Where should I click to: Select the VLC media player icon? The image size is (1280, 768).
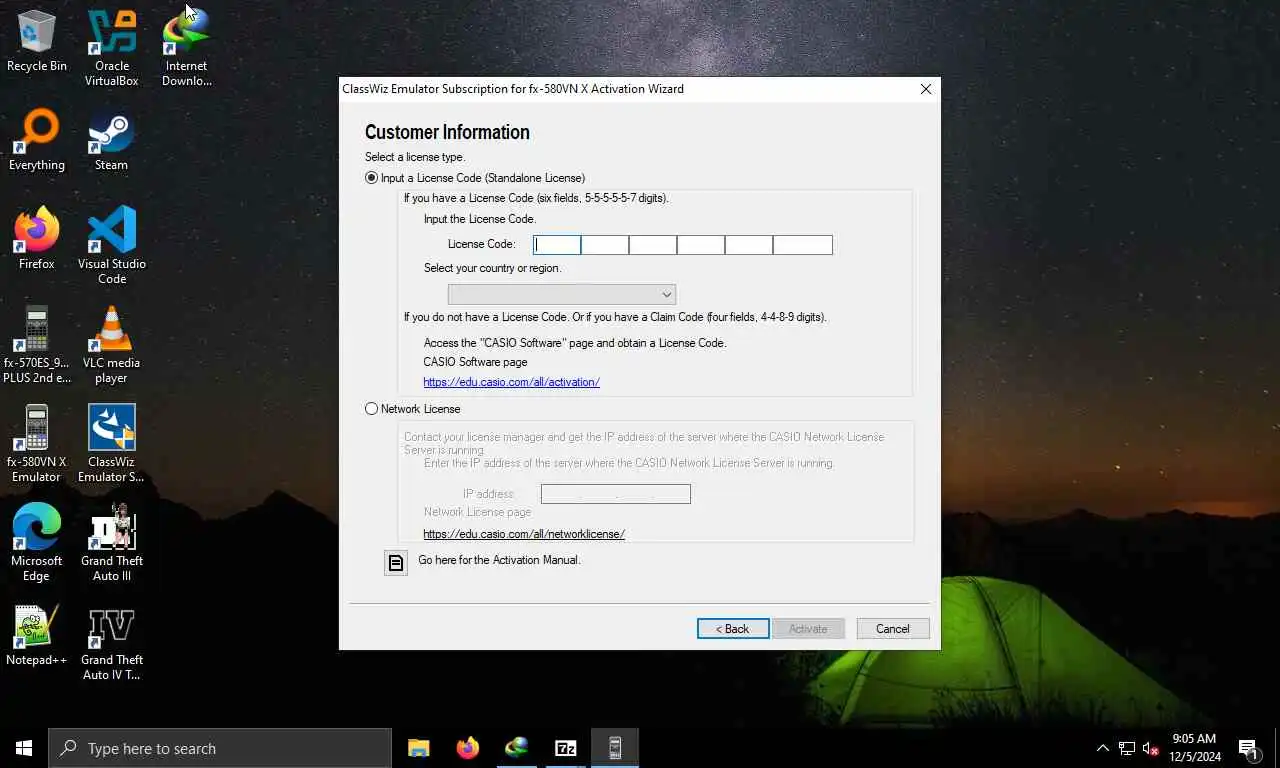click(x=112, y=344)
